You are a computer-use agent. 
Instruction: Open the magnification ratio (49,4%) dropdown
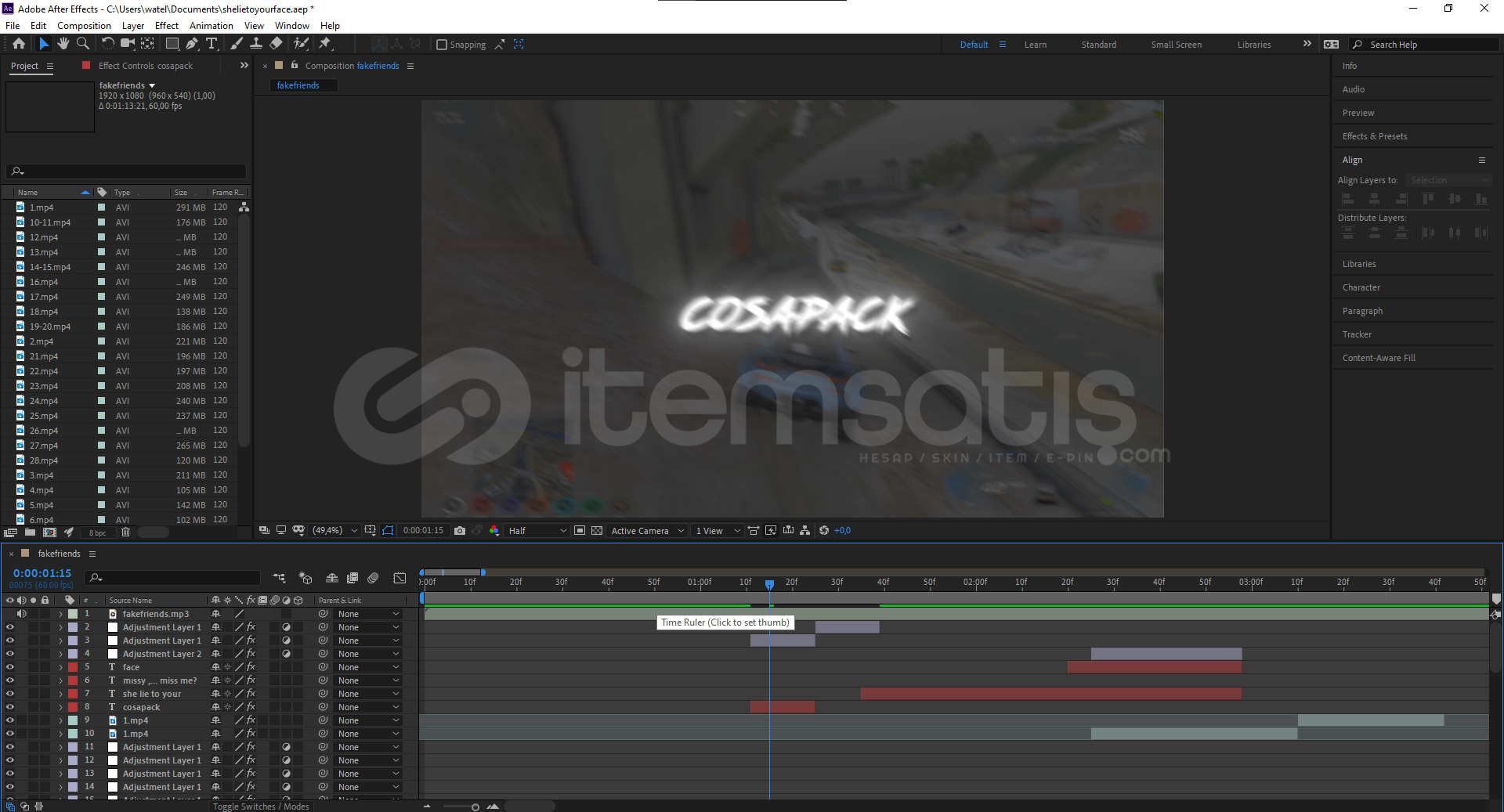click(x=335, y=531)
